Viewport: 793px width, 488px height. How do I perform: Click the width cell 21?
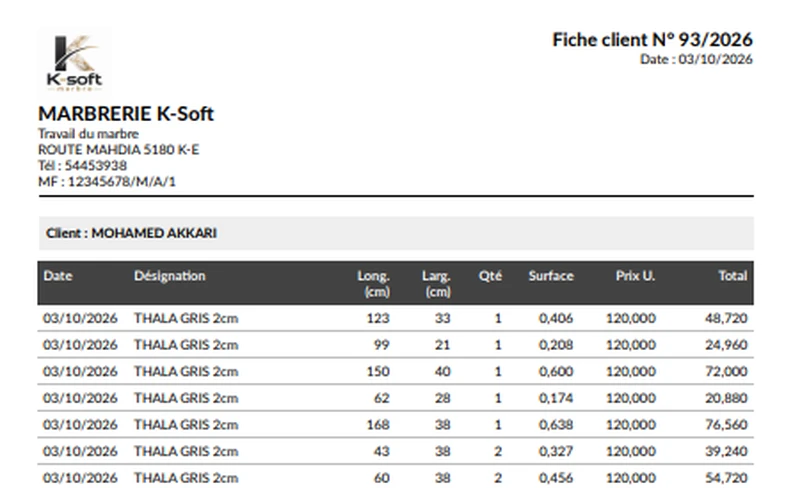(x=443, y=345)
